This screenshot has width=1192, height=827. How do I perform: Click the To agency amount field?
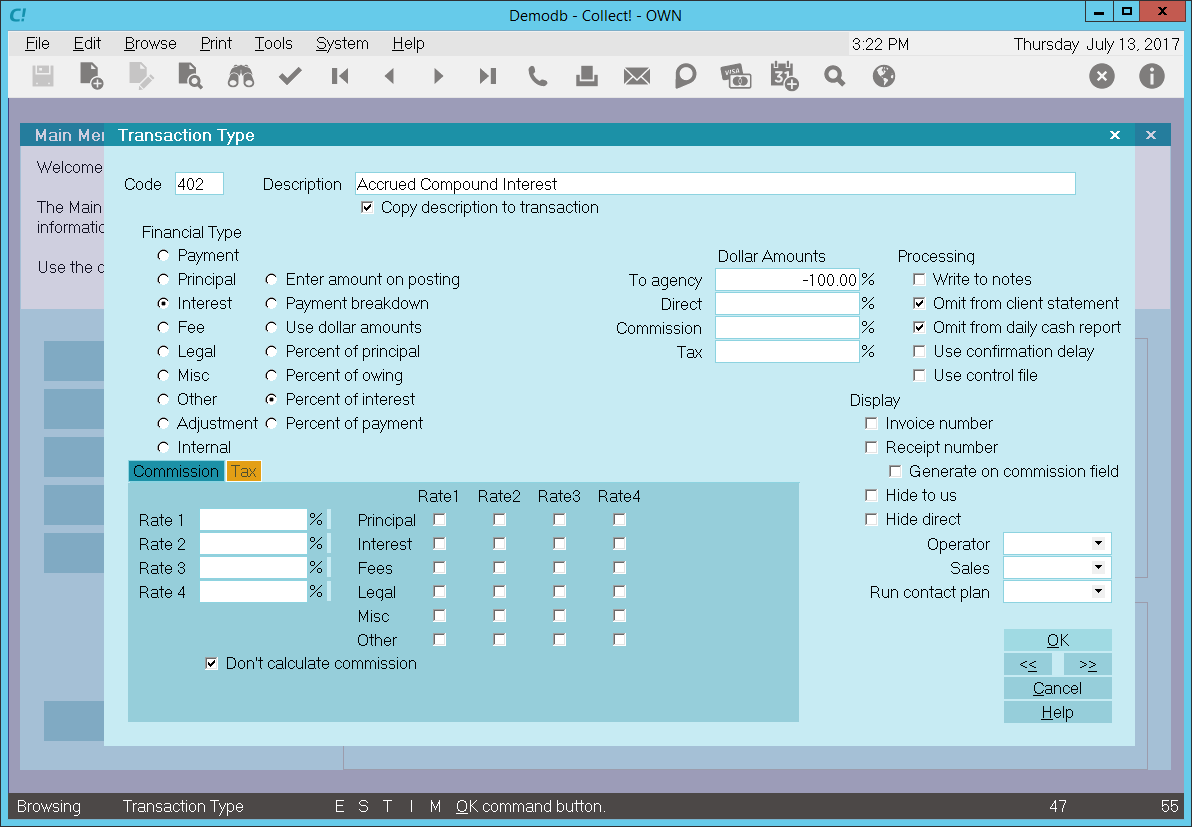[x=787, y=280]
